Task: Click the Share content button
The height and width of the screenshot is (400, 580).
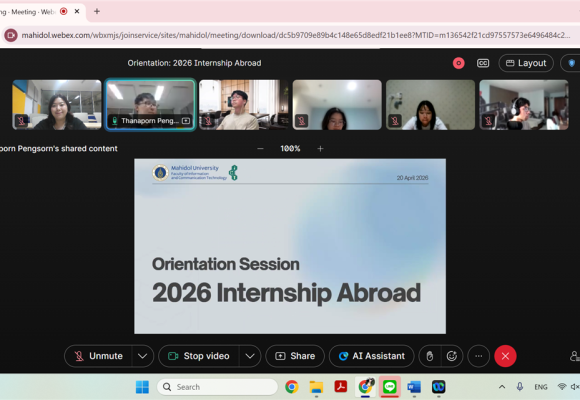Action: (x=295, y=356)
